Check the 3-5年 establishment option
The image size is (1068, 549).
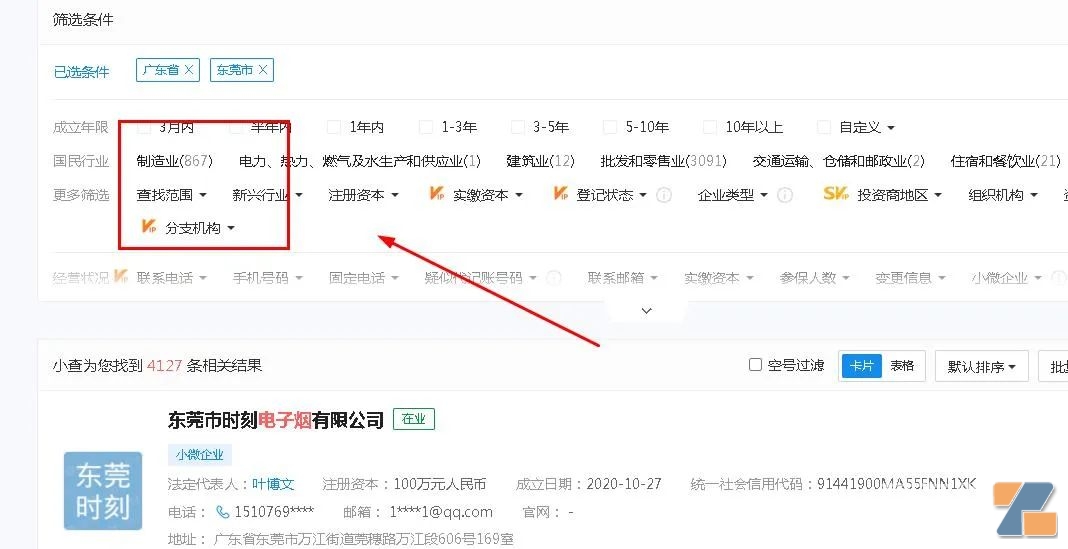518,127
